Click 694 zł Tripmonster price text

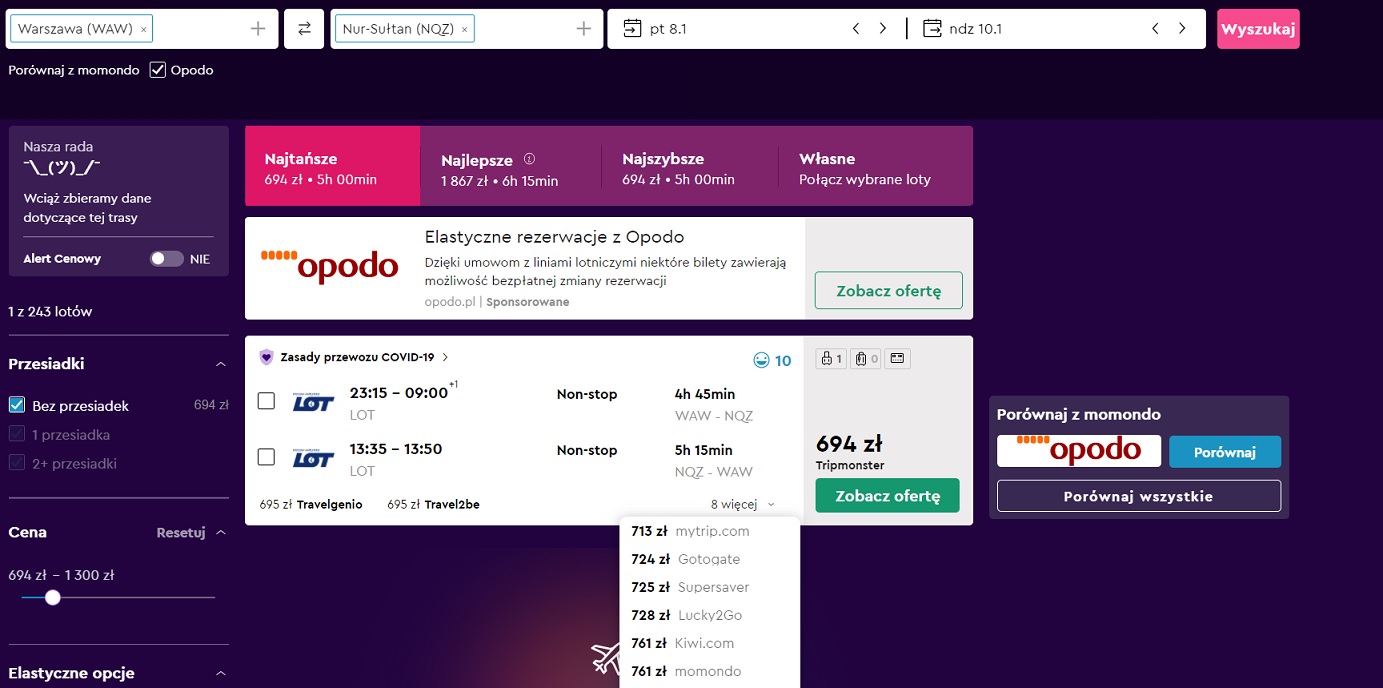pos(849,444)
